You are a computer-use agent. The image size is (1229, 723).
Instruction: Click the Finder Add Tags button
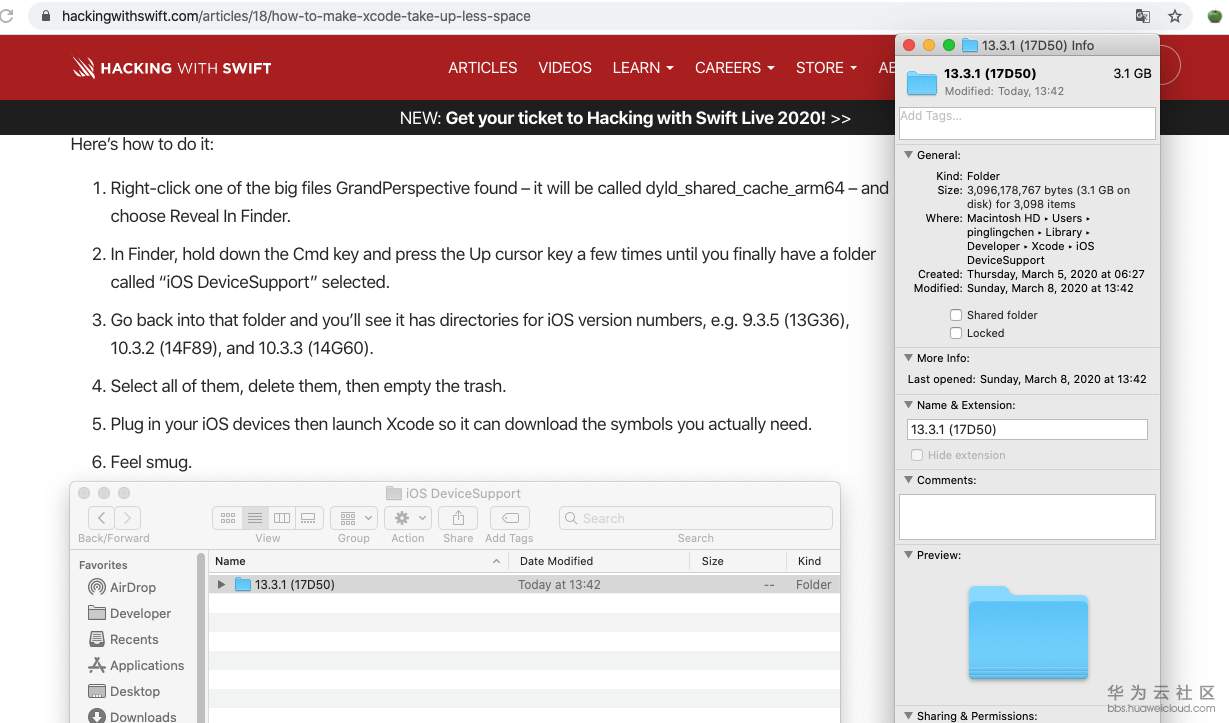[509, 518]
